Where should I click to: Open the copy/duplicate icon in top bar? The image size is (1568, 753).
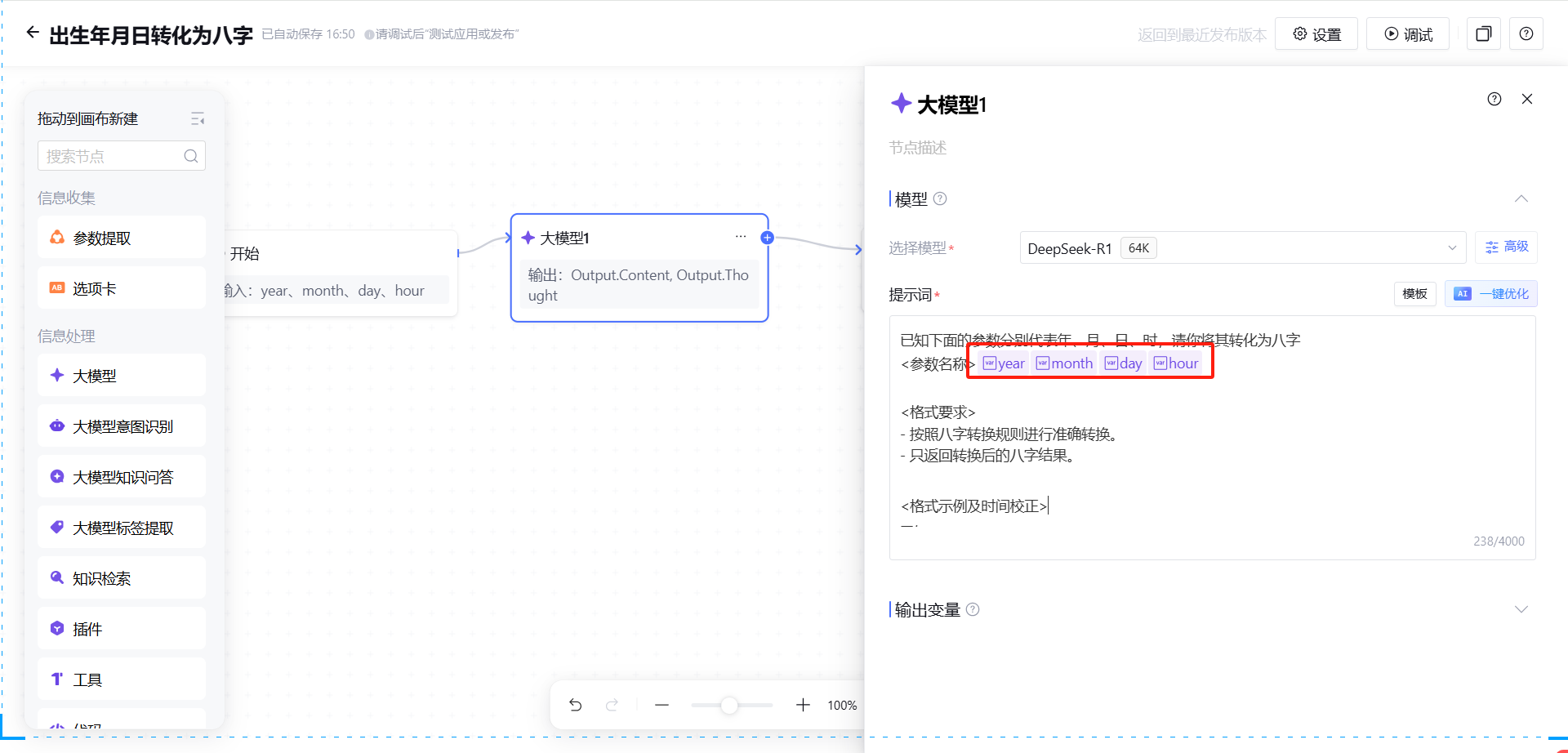click(1484, 34)
